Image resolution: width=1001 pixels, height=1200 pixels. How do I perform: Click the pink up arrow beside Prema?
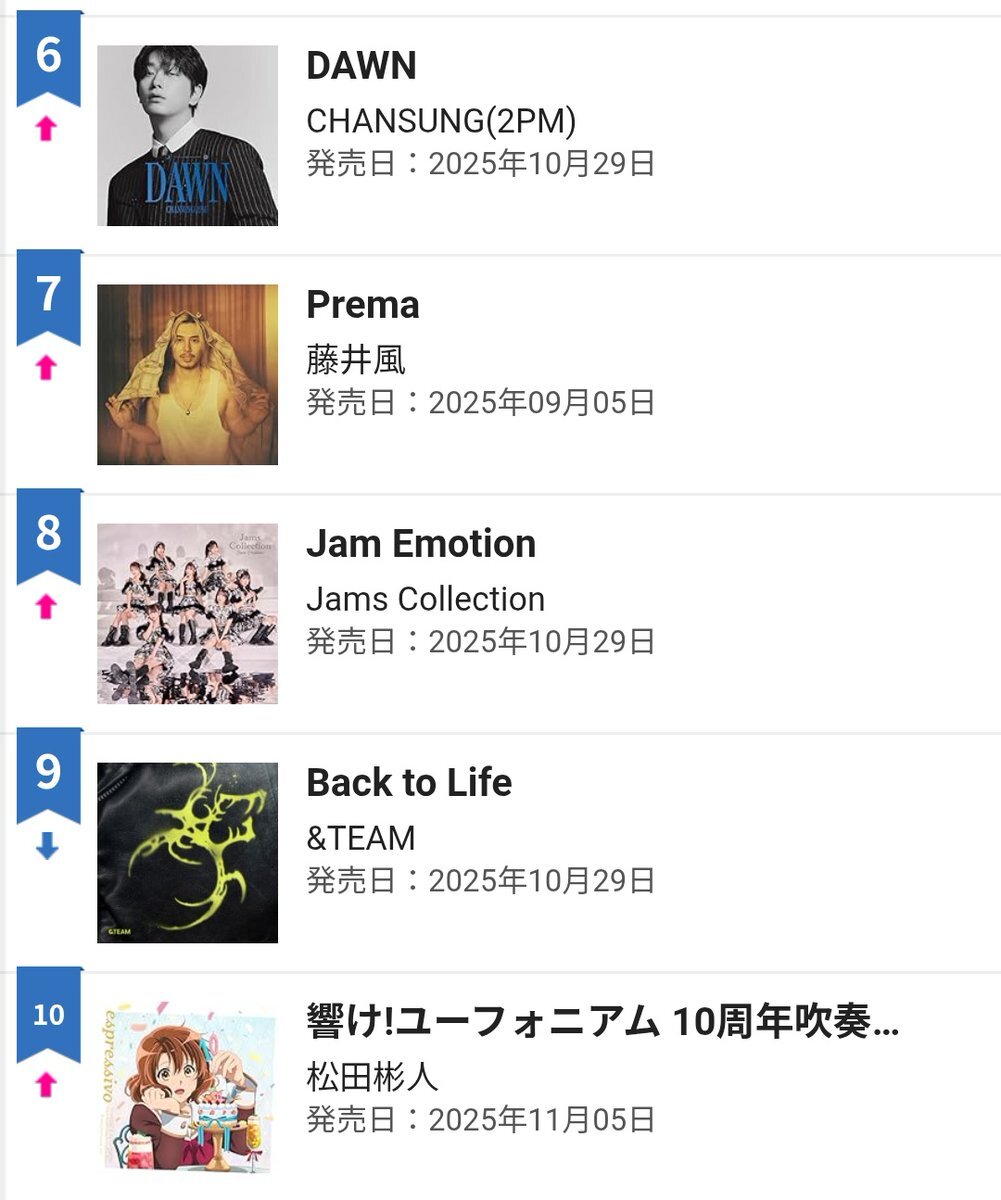46,369
